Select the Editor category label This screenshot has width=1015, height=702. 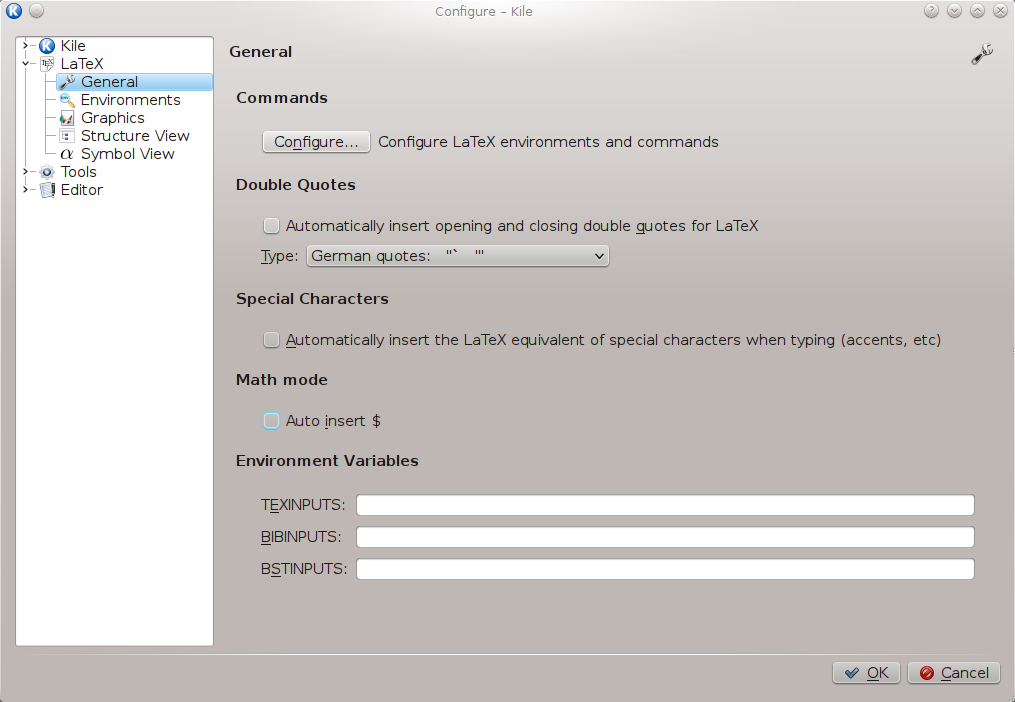(82, 190)
